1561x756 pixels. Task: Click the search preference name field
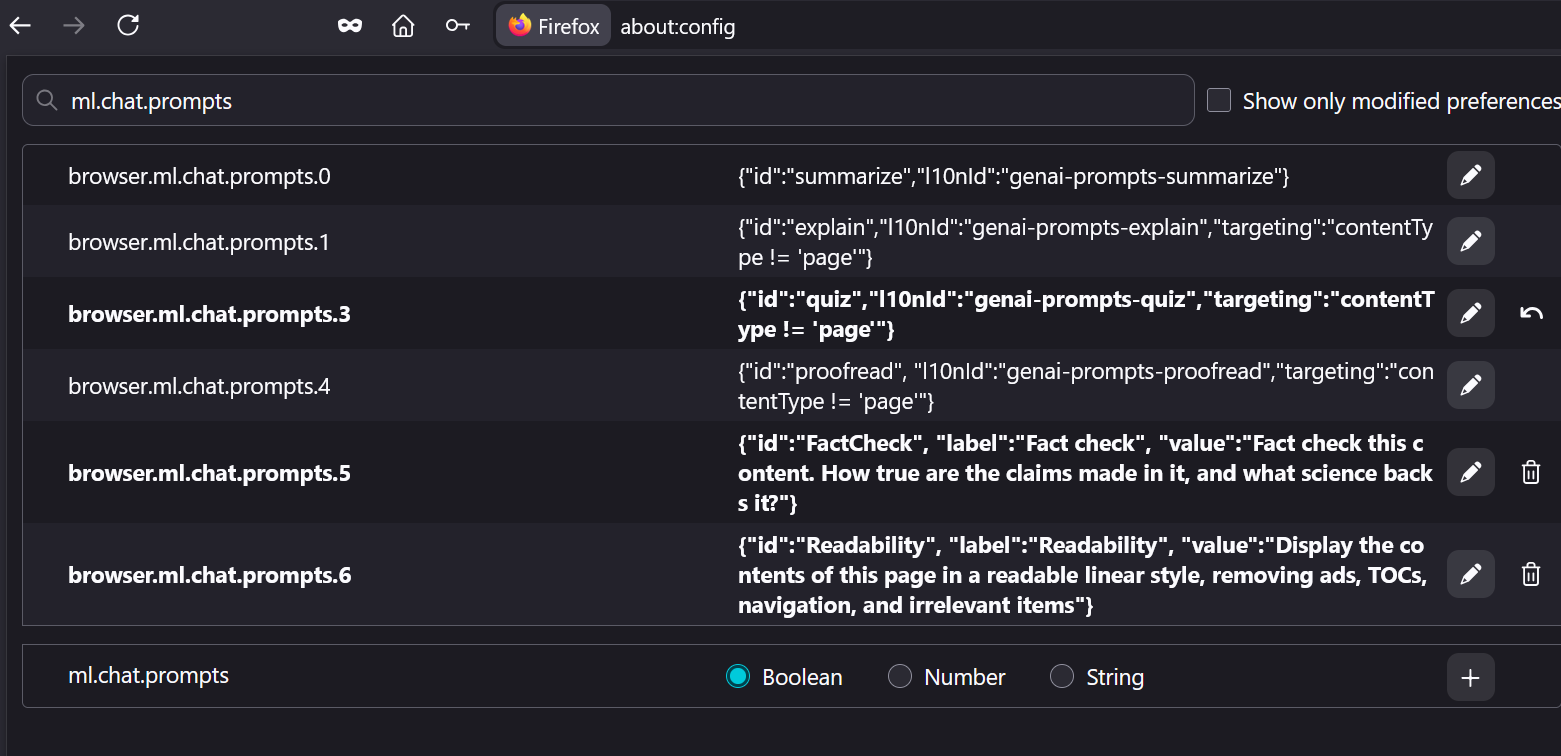tap(620, 101)
